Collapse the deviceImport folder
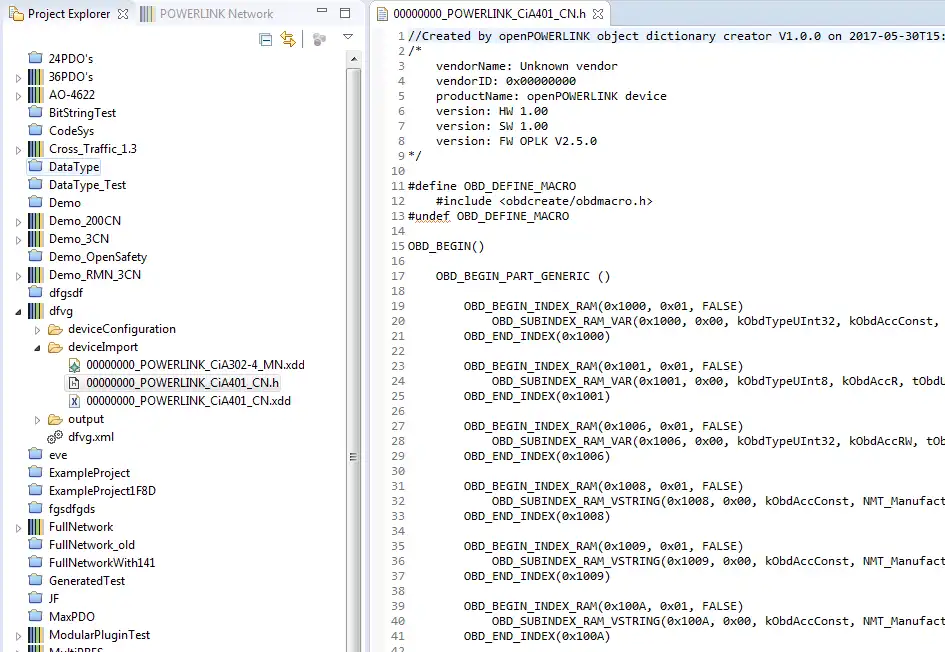The height and width of the screenshot is (652, 945). [37, 348]
